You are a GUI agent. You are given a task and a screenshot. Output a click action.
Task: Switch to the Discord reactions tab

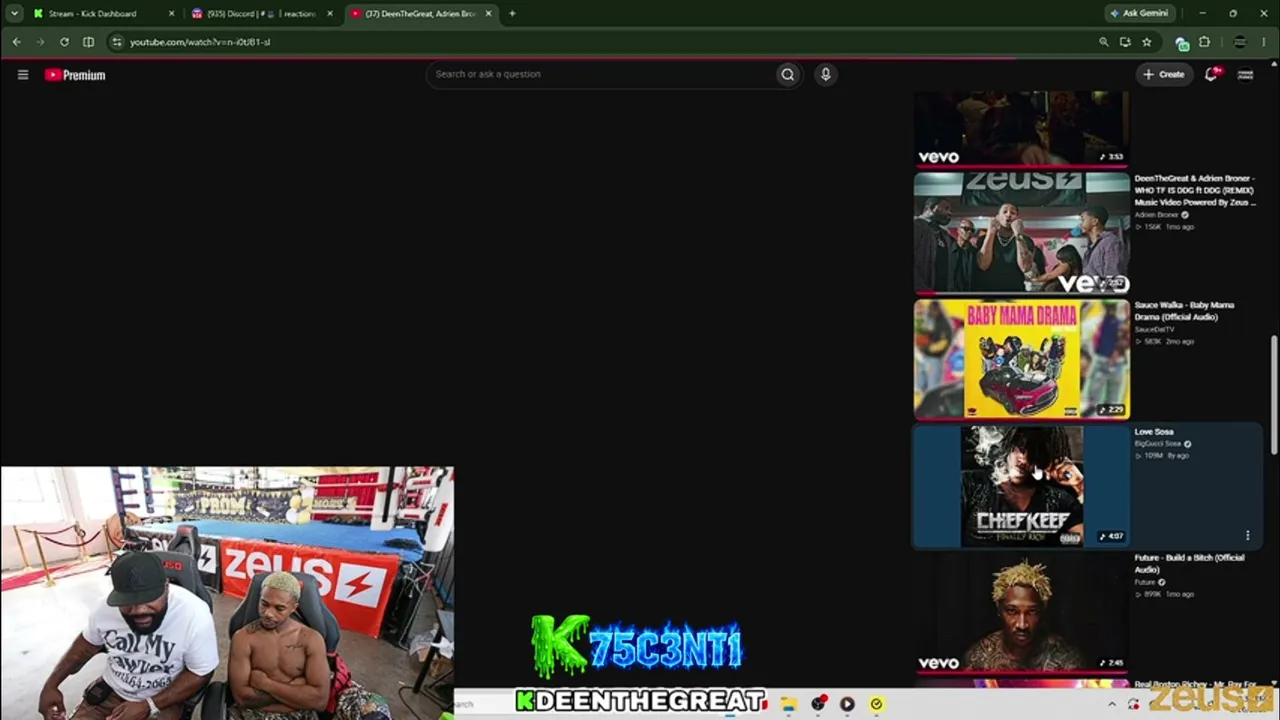262,14
